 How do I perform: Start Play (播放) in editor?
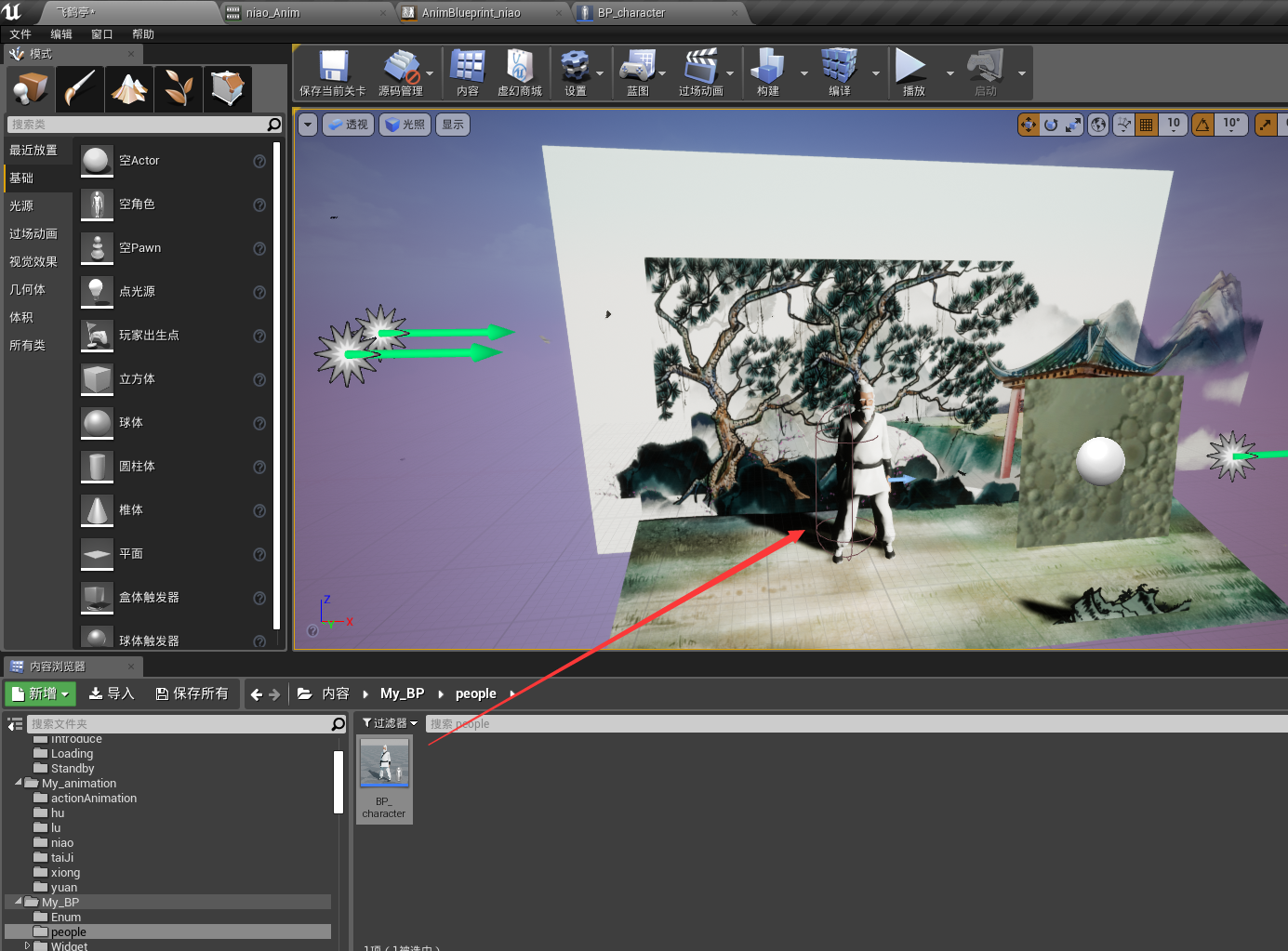coord(912,73)
